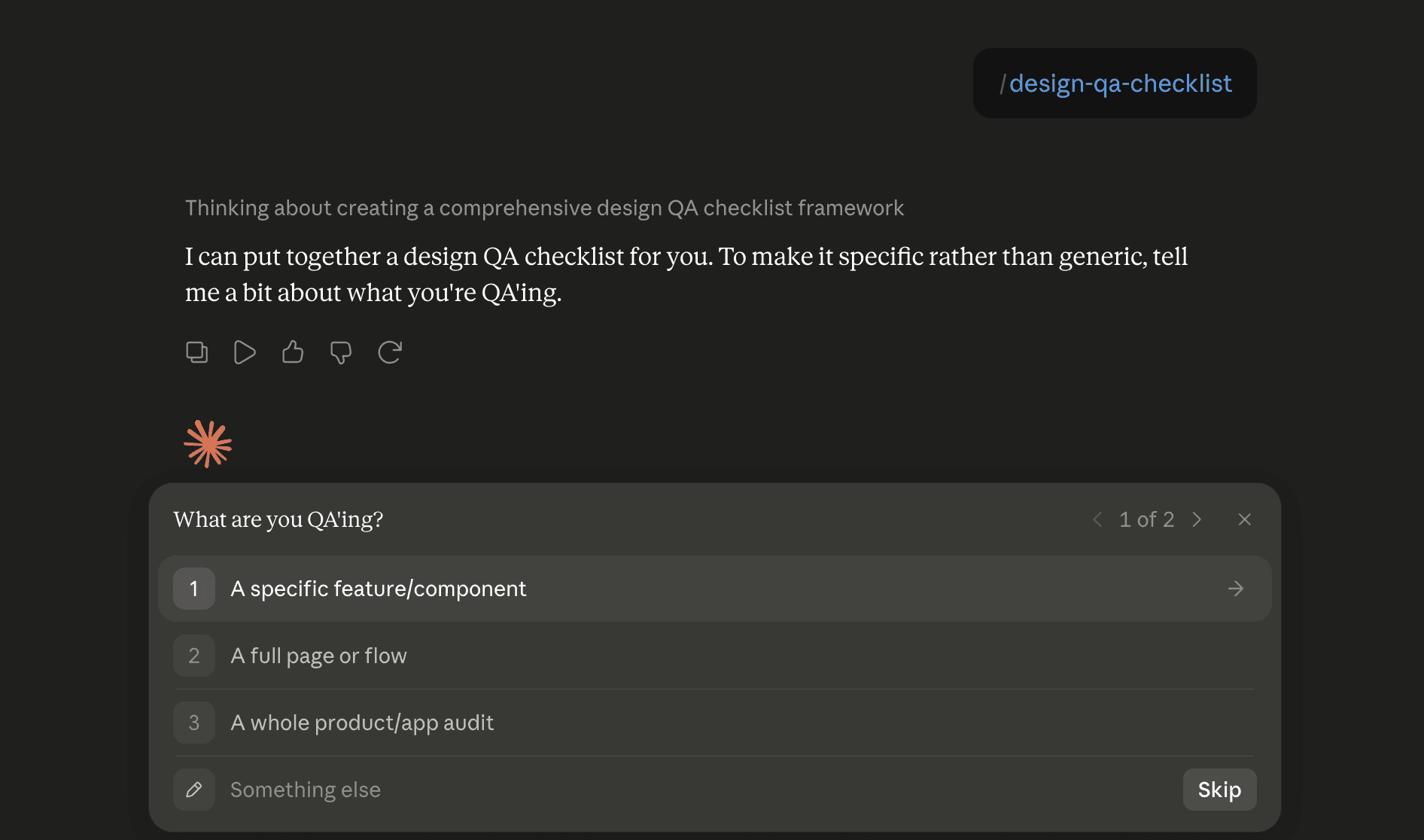Image resolution: width=1424 pixels, height=840 pixels.
Task: Give the response a thumbs up
Action: click(x=293, y=352)
